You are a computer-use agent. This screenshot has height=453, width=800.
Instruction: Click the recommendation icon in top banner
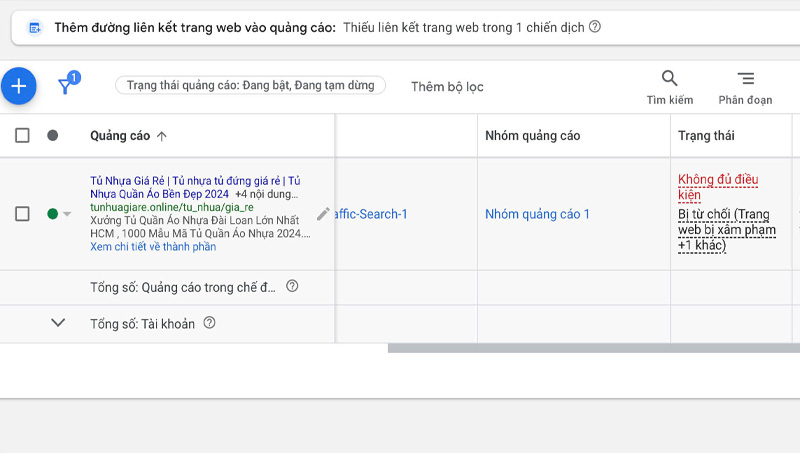coord(34,28)
